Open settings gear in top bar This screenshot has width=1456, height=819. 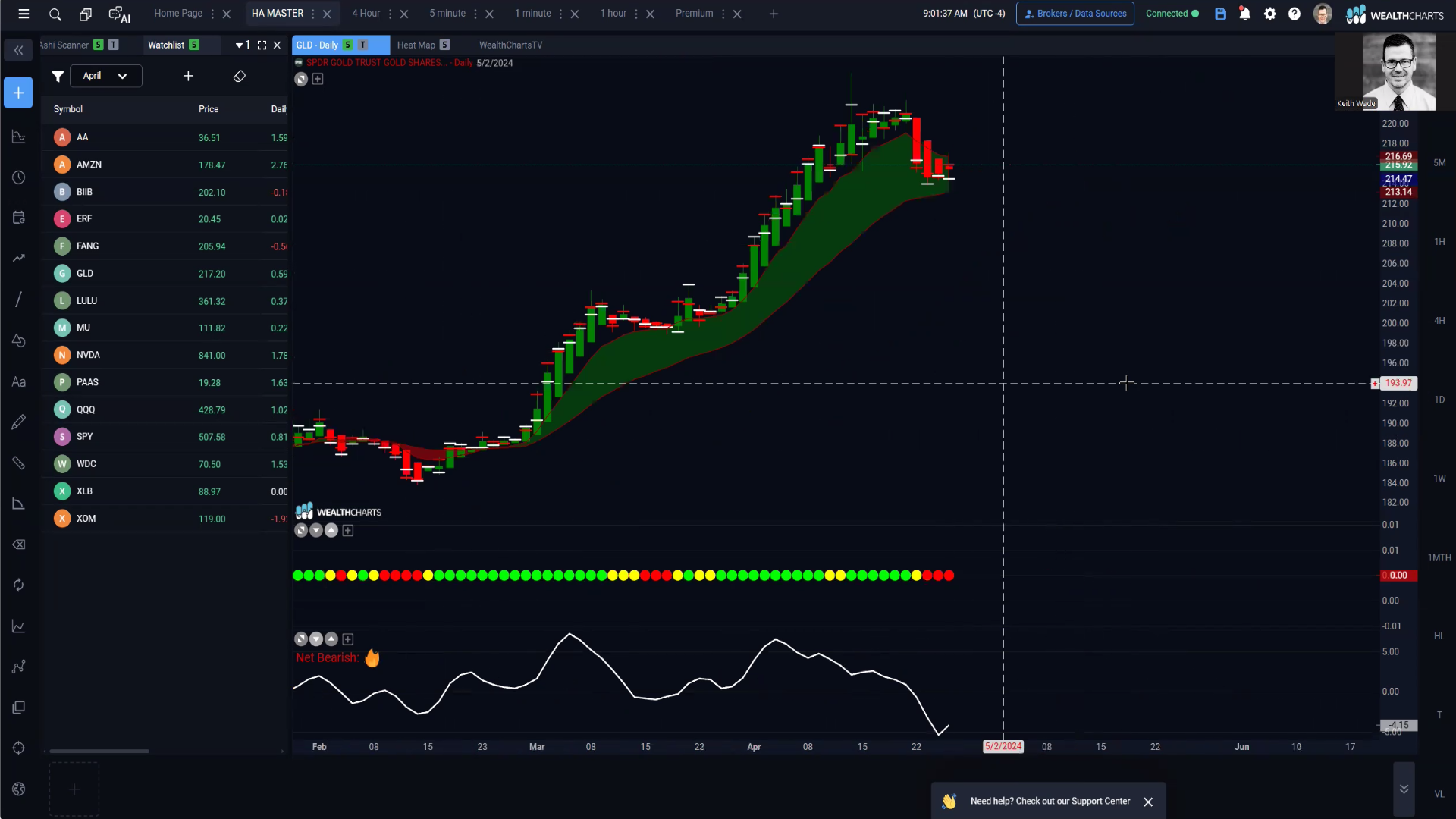pos(1269,14)
